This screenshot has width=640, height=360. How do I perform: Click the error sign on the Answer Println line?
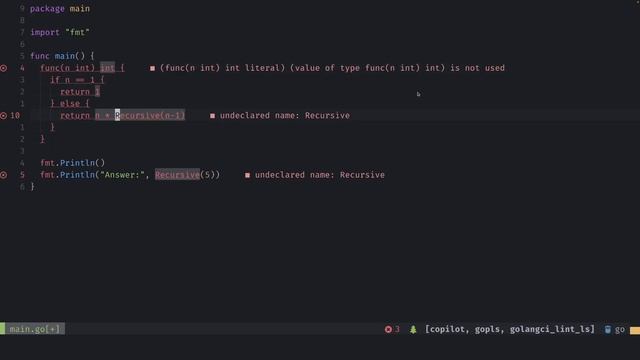4,175
